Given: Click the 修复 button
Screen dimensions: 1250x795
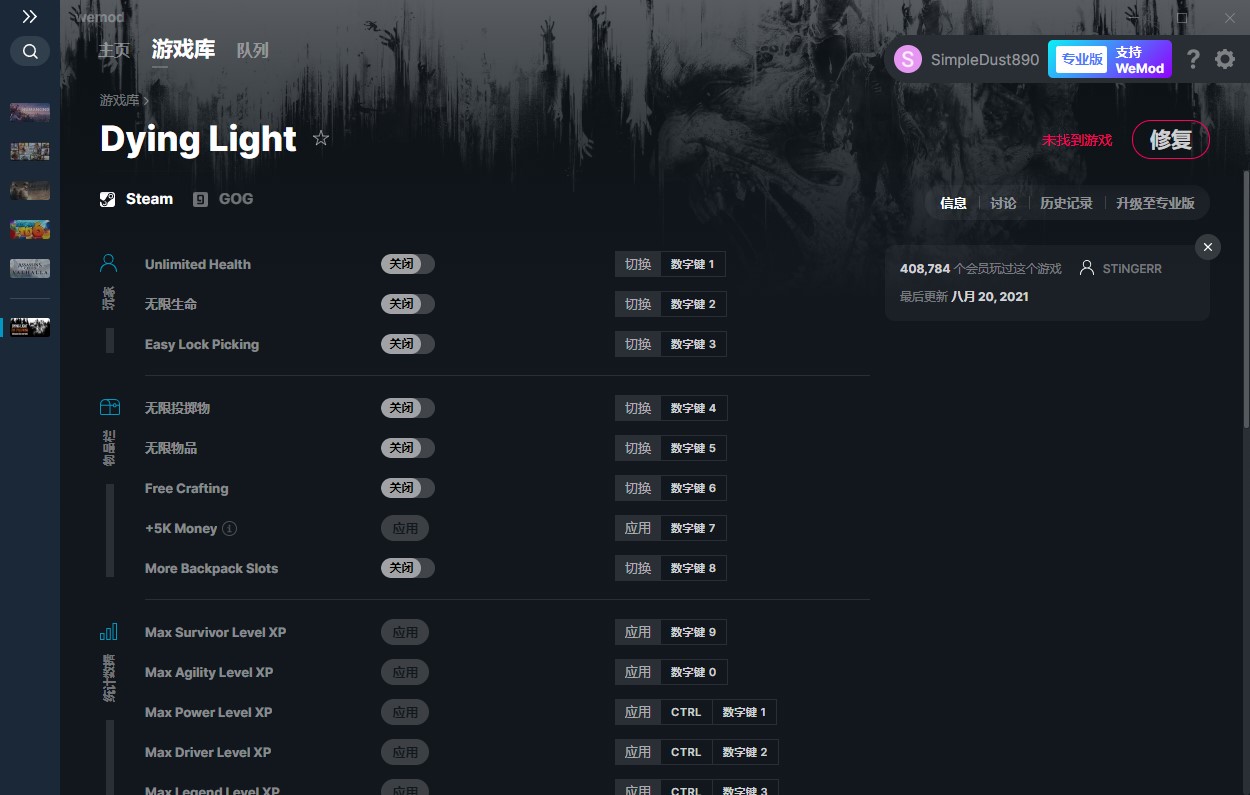Looking at the screenshot, I should (x=1170, y=140).
